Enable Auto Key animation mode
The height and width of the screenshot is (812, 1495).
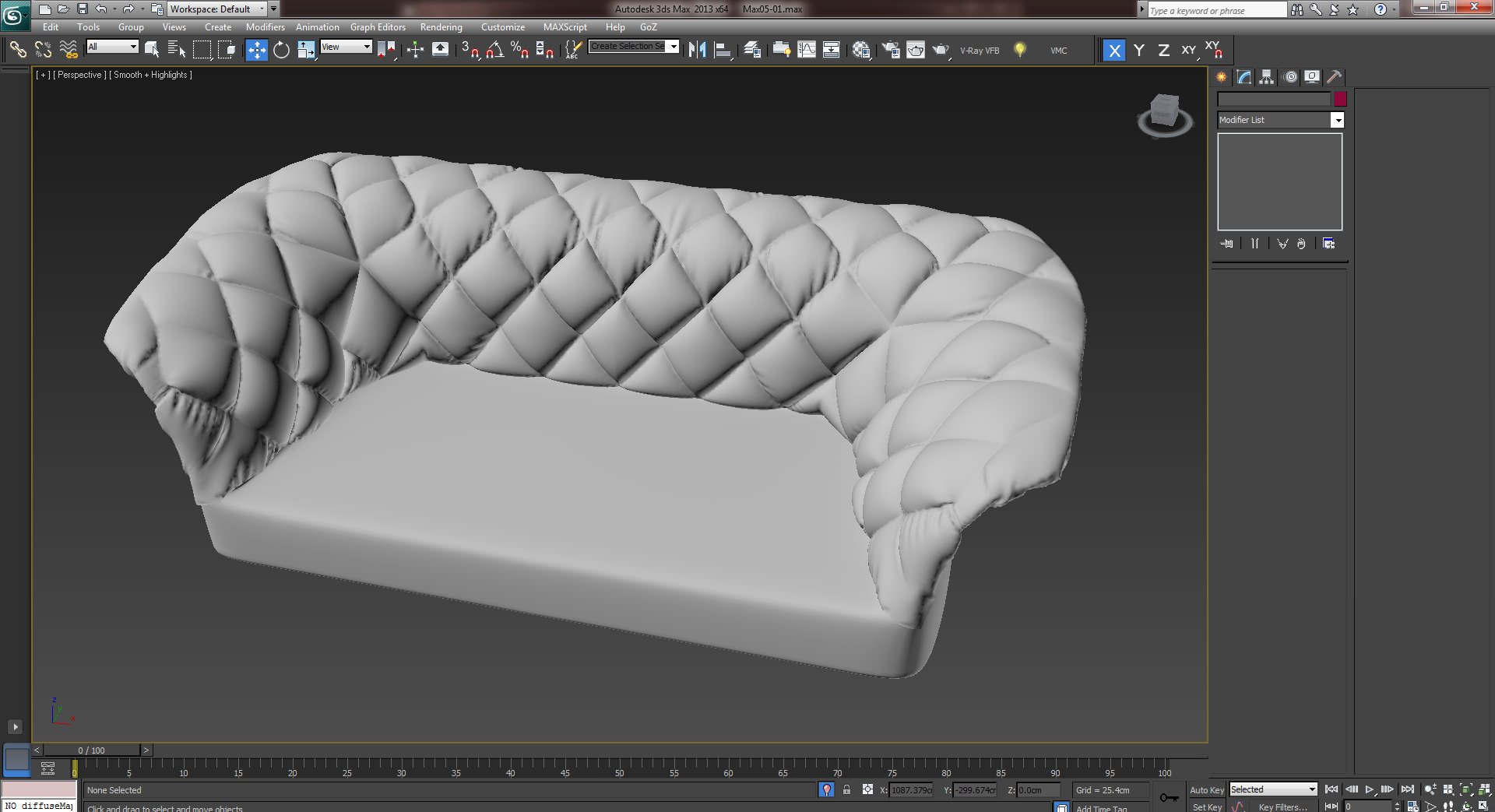click(1206, 789)
